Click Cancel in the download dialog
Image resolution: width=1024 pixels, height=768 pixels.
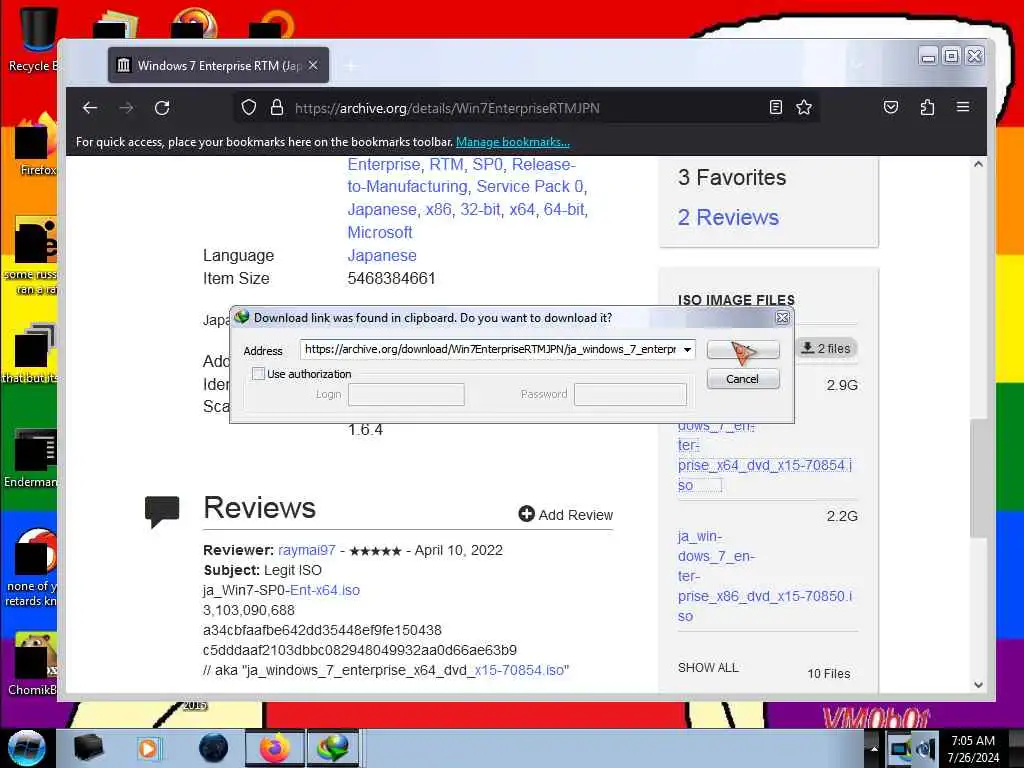[743, 379]
